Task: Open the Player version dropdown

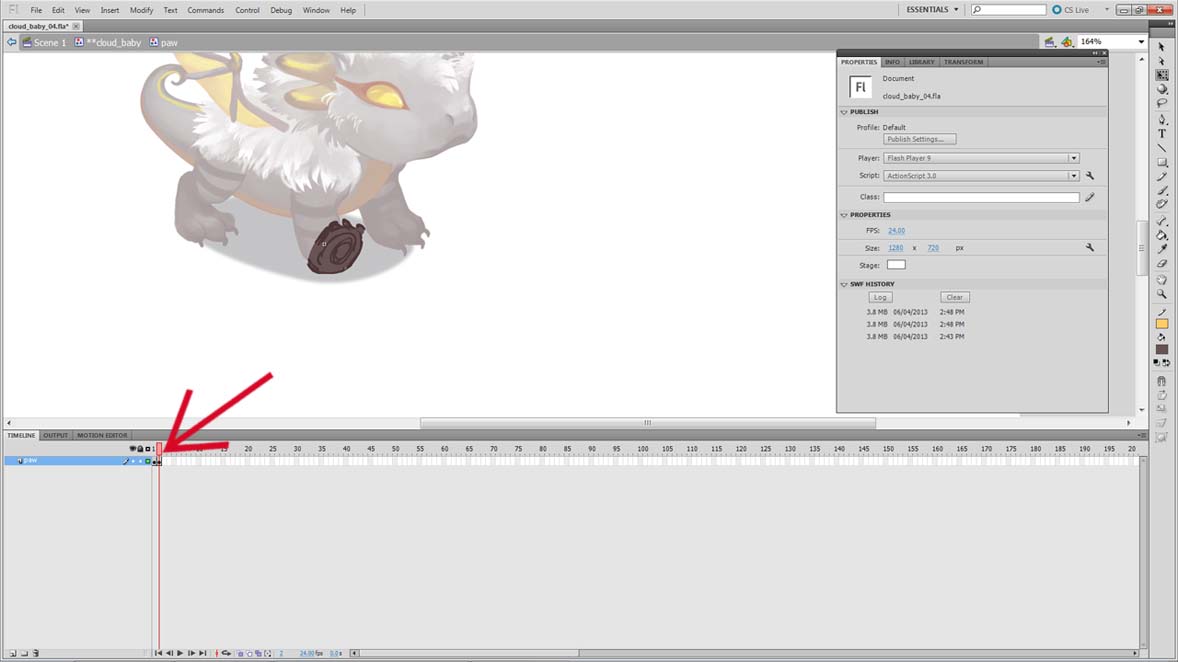Action: [1074, 159]
